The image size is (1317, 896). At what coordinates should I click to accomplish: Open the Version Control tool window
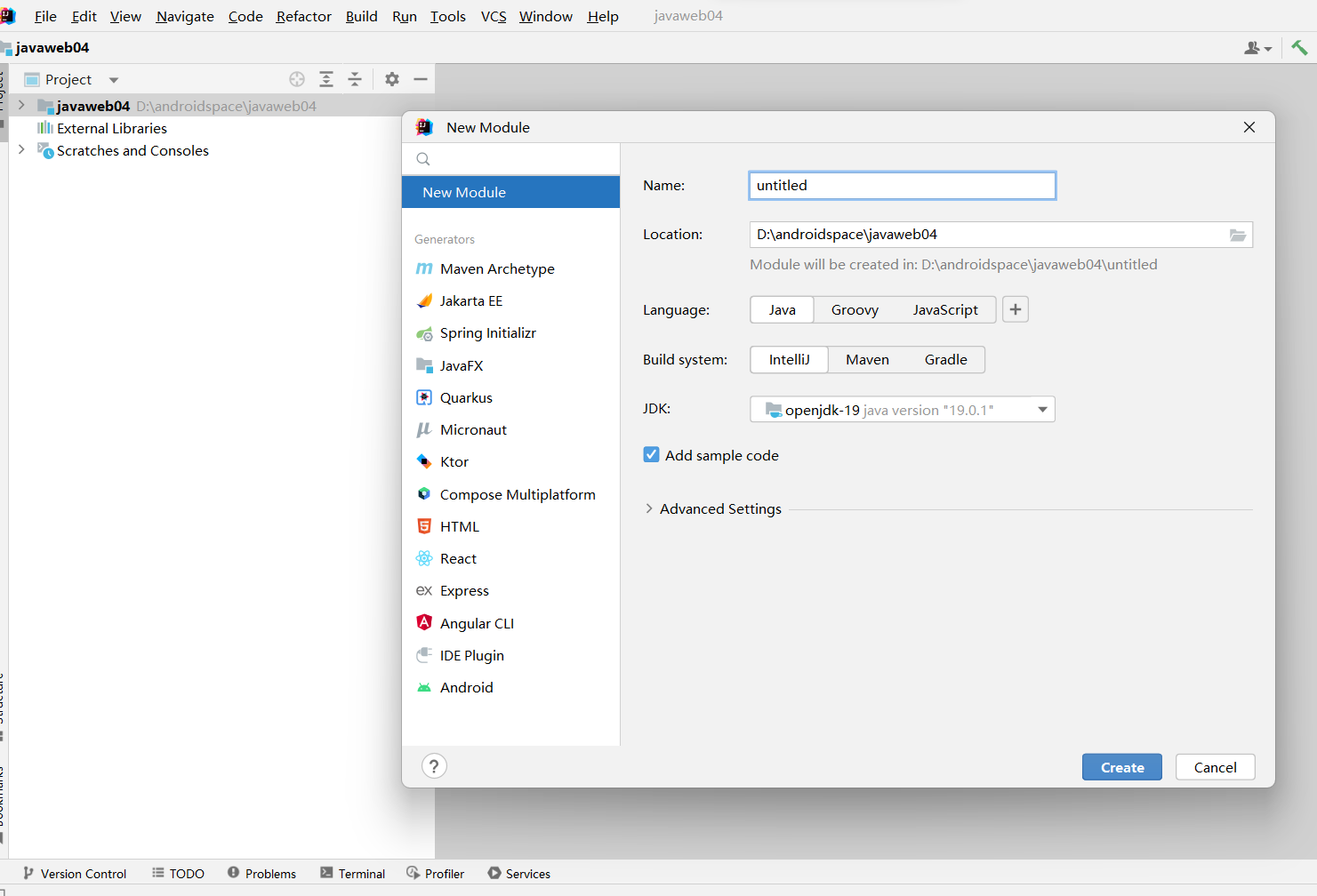[76, 874]
